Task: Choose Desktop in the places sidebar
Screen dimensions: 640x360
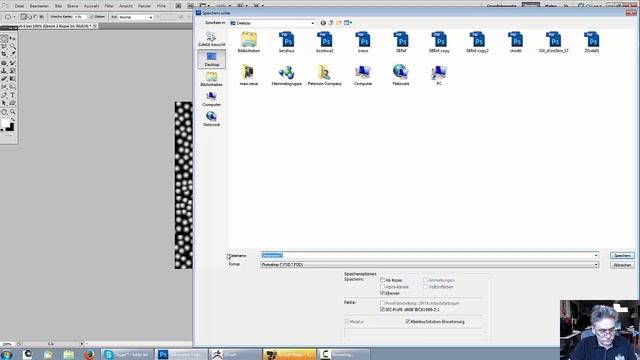Action: coord(211,59)
